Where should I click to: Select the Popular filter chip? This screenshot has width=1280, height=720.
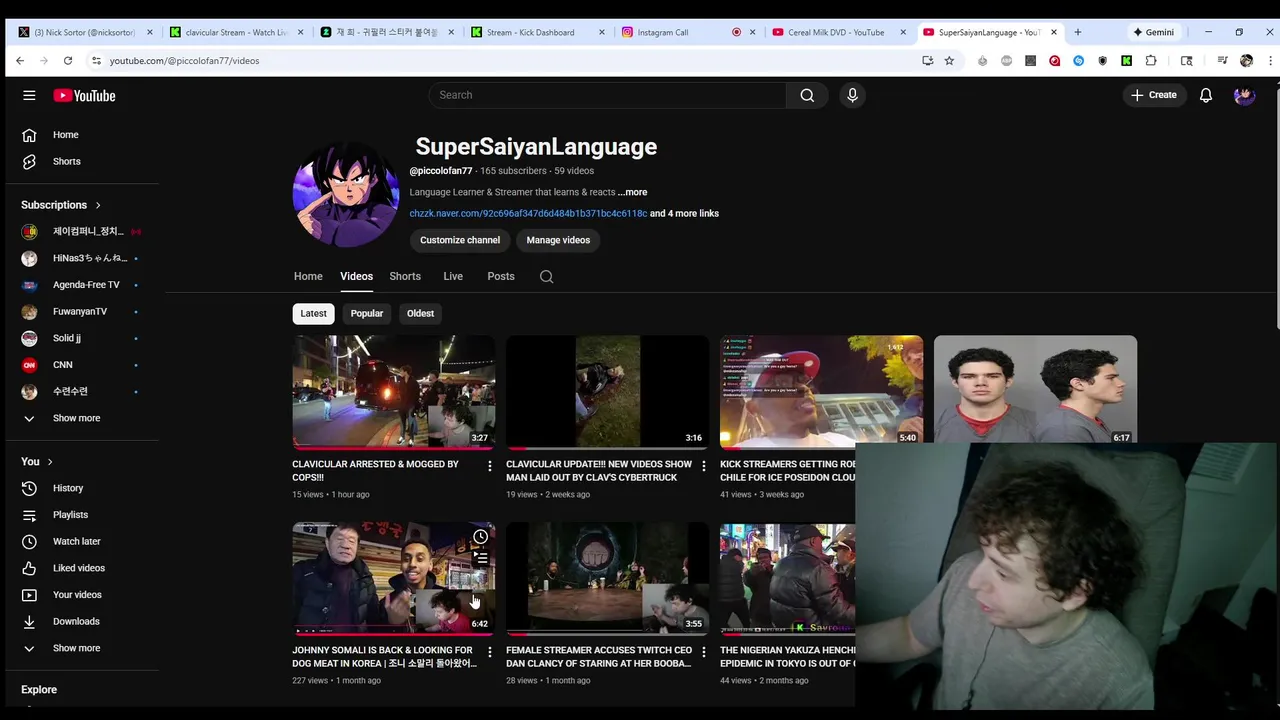(x=367, y=314)
